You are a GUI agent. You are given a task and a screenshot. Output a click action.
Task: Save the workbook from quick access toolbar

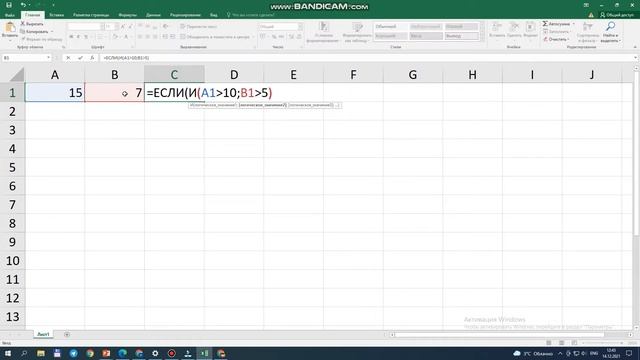[9, 5]
